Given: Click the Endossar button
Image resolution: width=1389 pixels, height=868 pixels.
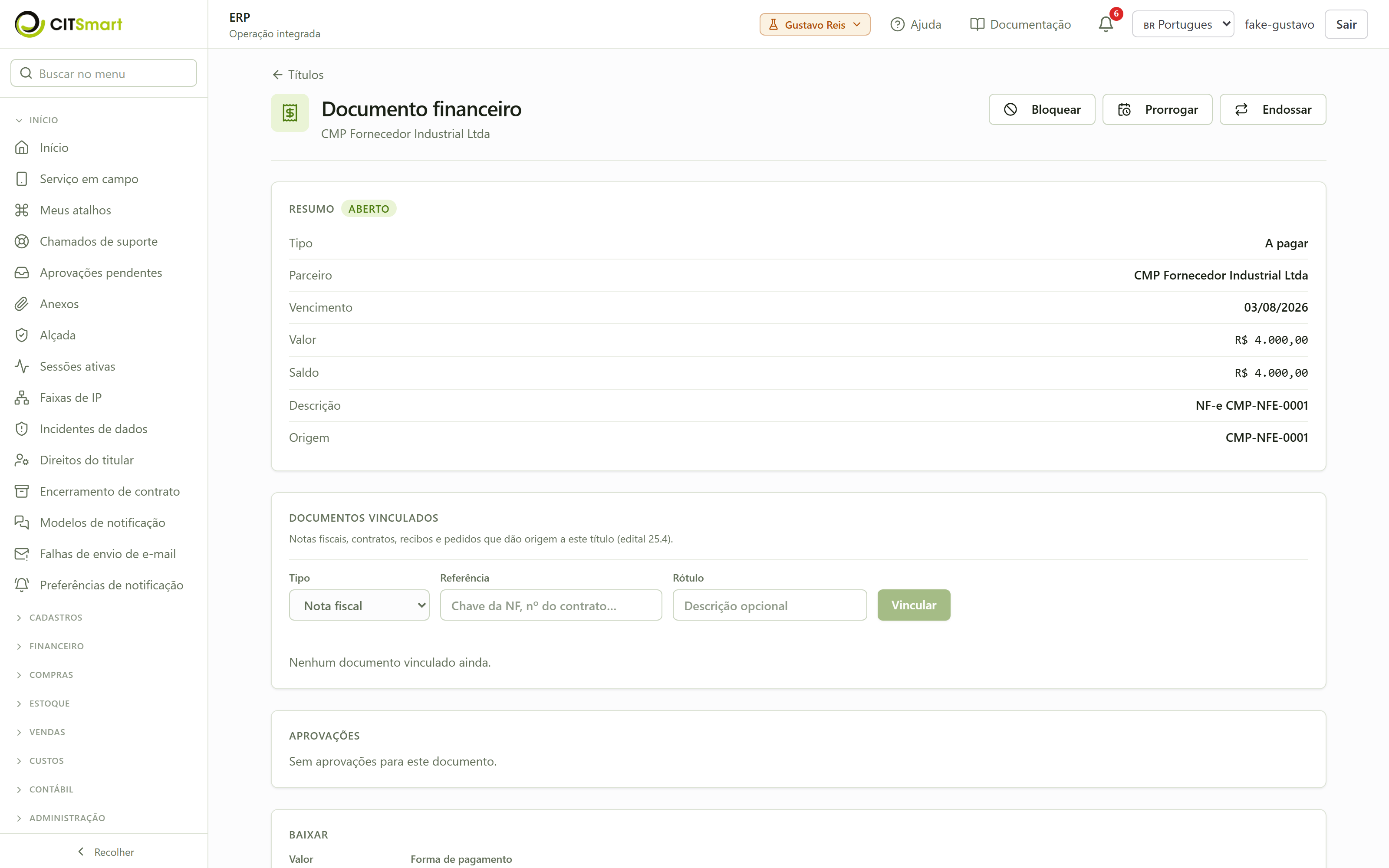Looking at the screenshot, I should (1273, 109).
